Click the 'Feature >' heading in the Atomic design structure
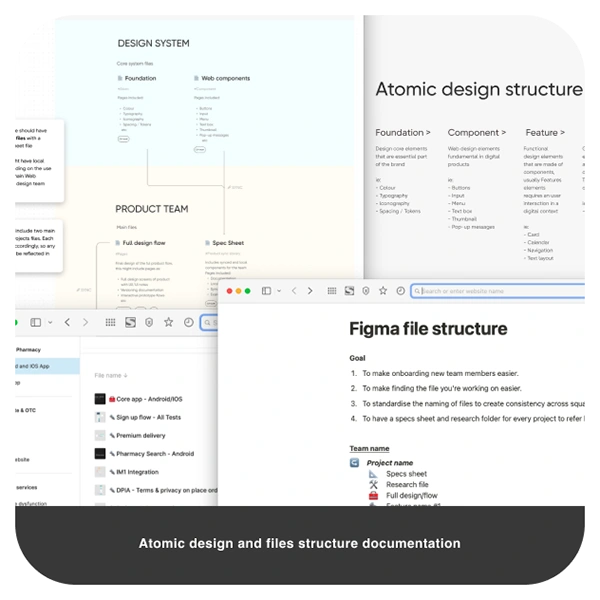600x600 pixels. coord(545,132)
